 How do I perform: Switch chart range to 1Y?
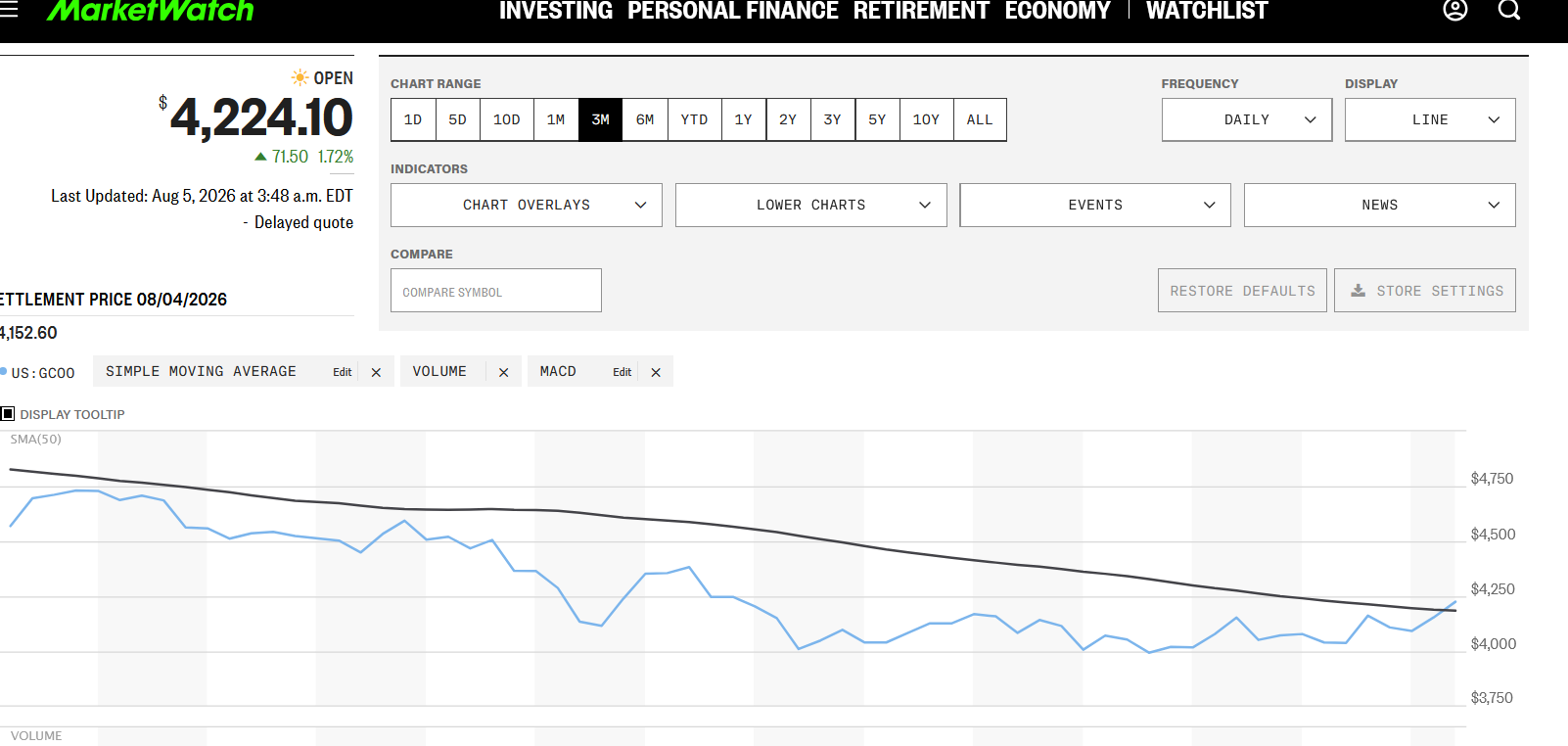point(743,119)
